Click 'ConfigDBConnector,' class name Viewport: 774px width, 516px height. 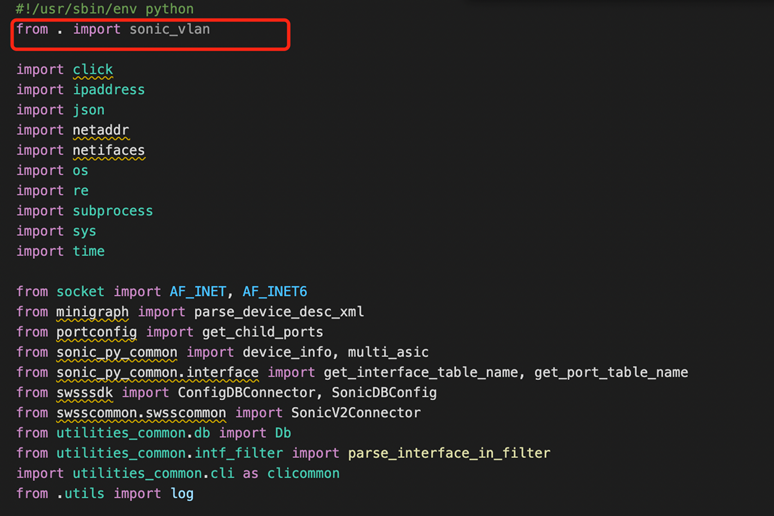click(x=250, y=393)
